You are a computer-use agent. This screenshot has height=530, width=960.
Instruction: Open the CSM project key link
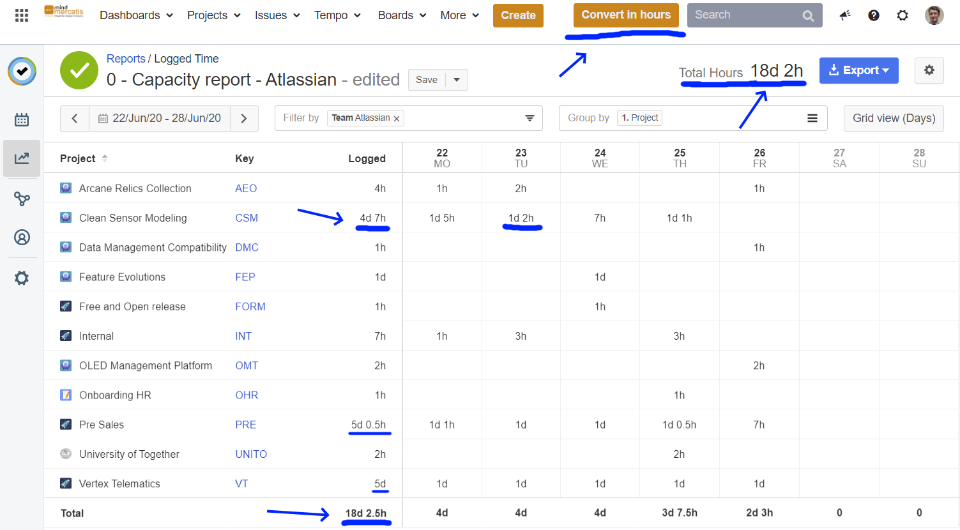coord(246,218)
